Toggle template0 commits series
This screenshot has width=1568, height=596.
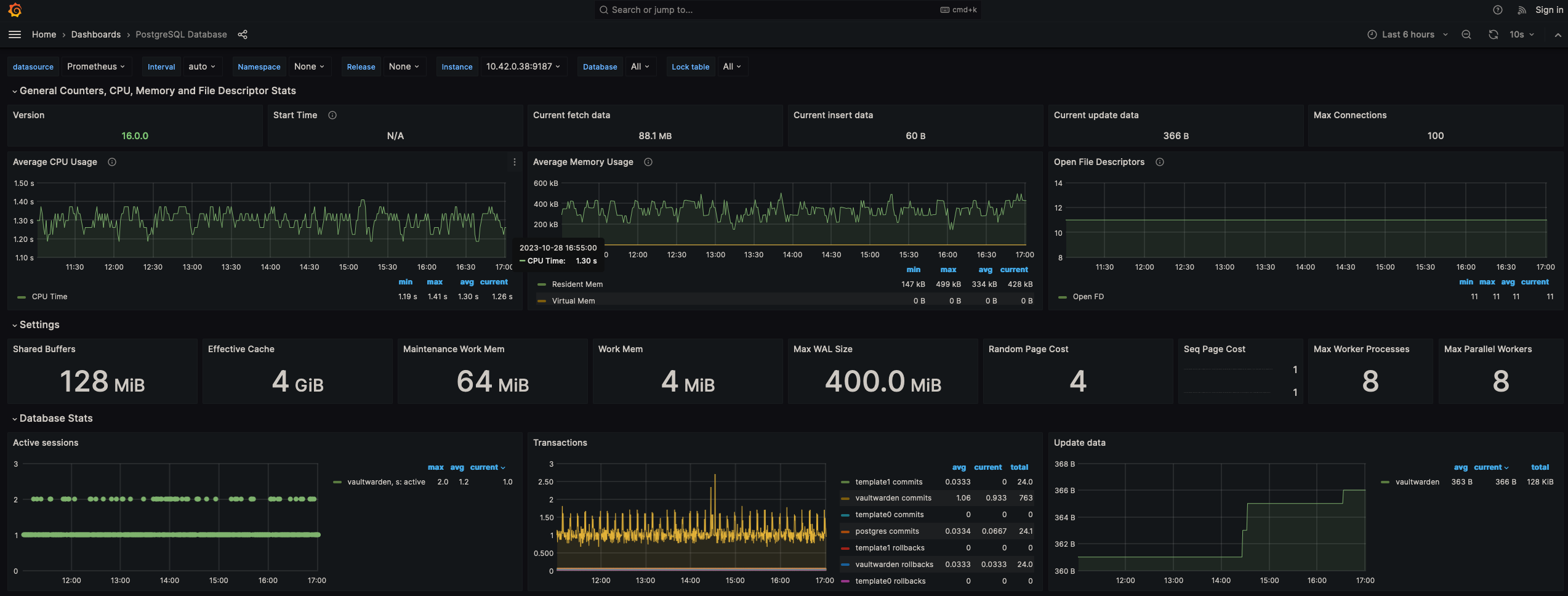(889, 515)
